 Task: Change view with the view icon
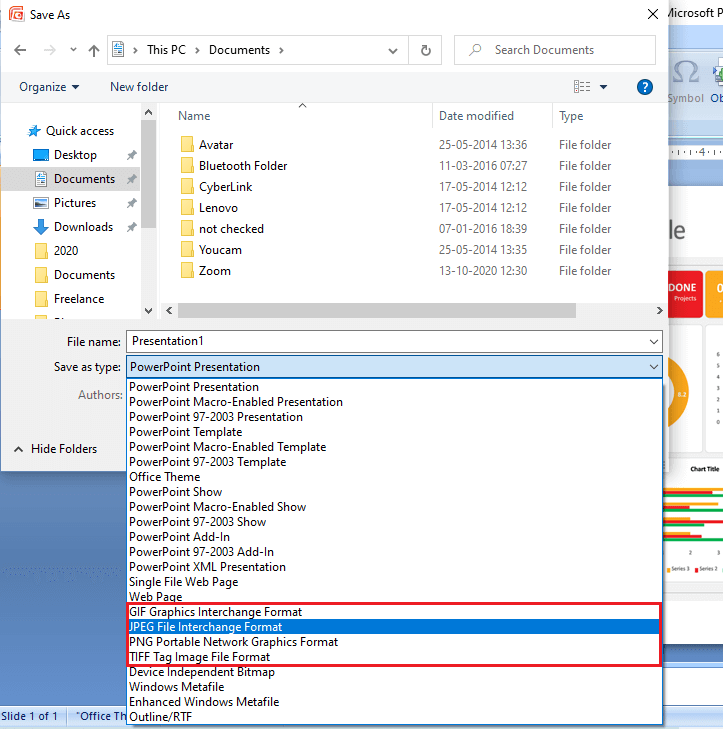[x=582, y=86]
